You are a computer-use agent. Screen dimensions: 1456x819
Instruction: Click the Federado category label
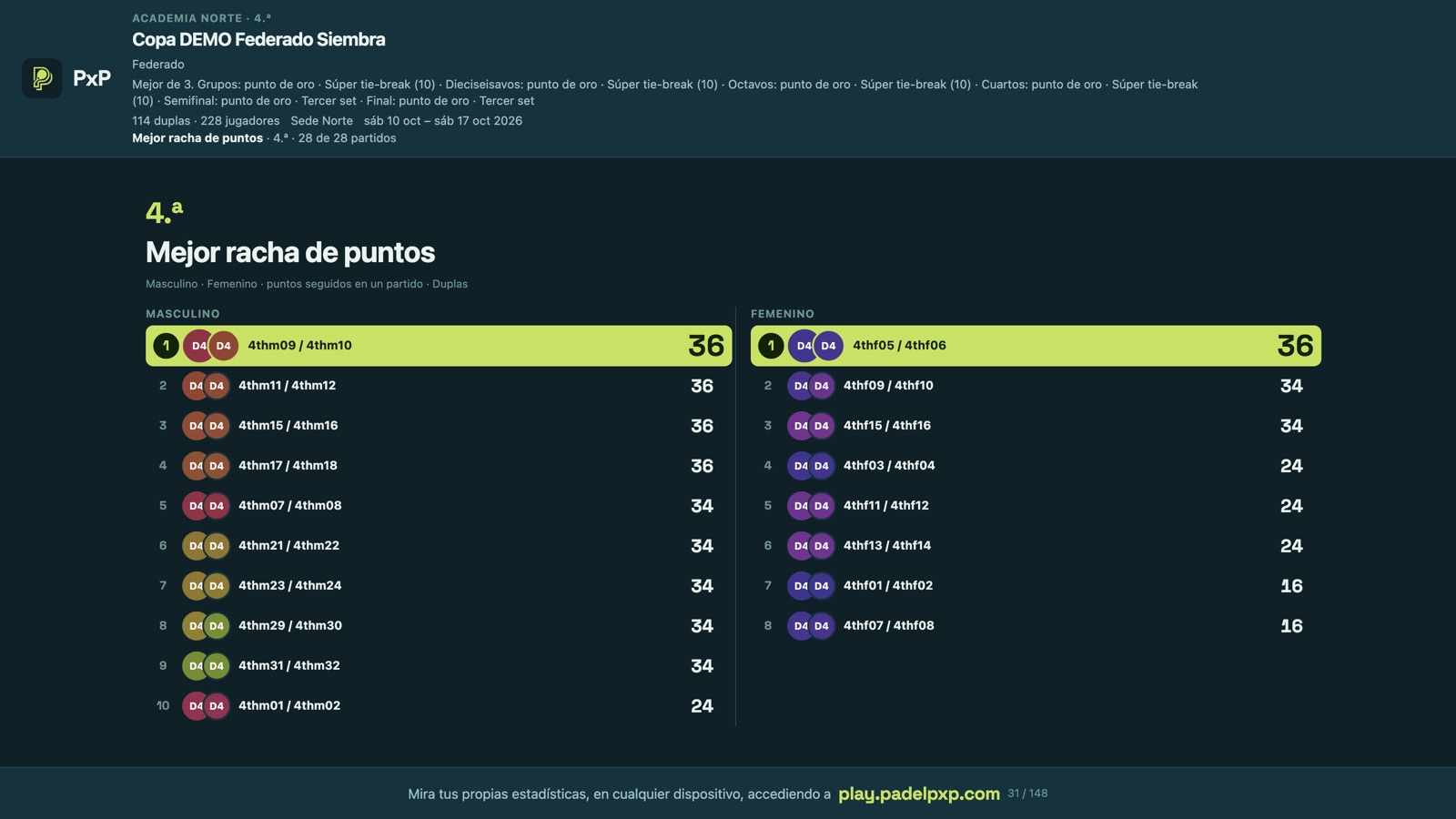(158, 65)
